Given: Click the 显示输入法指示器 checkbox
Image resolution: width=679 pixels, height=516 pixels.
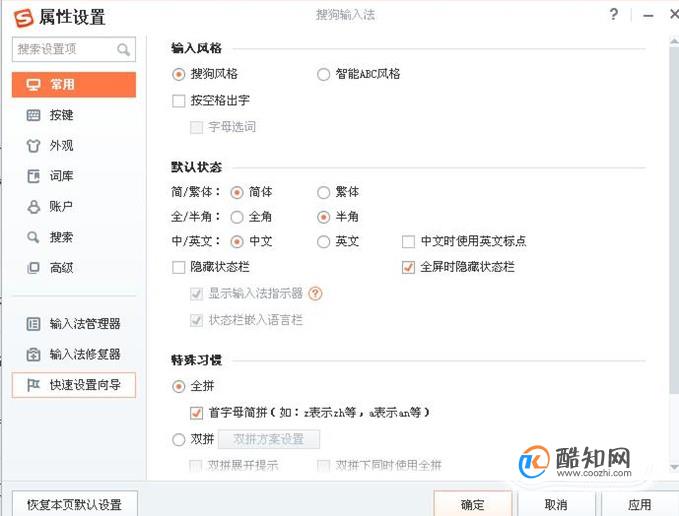Looking at the screenshot, I should coord(196,294).
